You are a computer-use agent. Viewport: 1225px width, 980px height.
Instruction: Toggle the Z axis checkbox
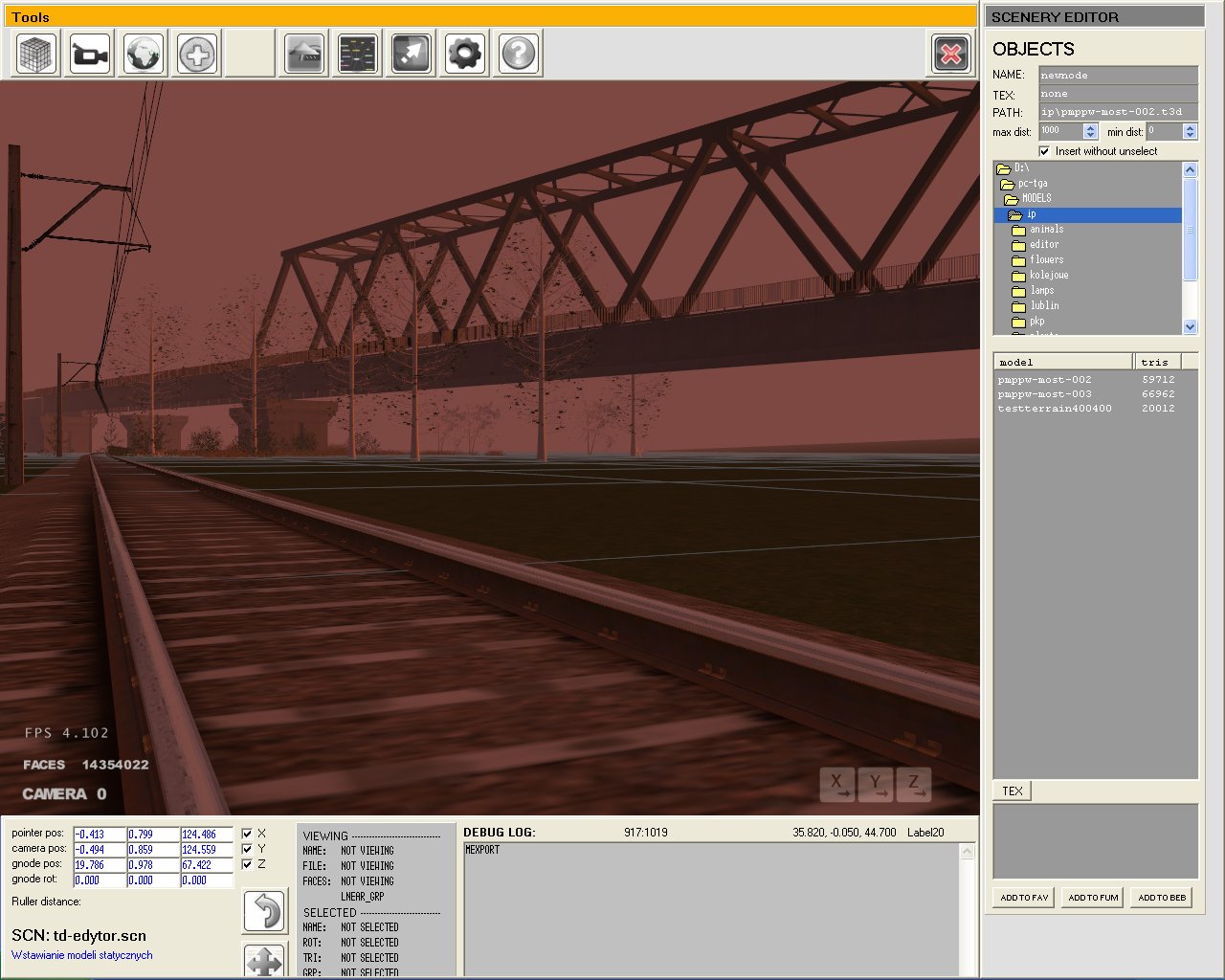pyautogui.click(x=247, y=864)
